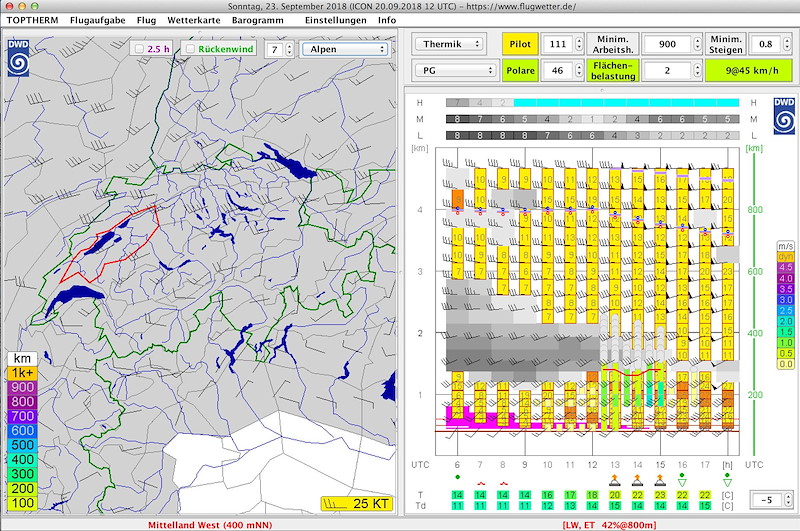Click the red wave symbol under 8 UTC
The image size is (800, 531).
(503, 483)
